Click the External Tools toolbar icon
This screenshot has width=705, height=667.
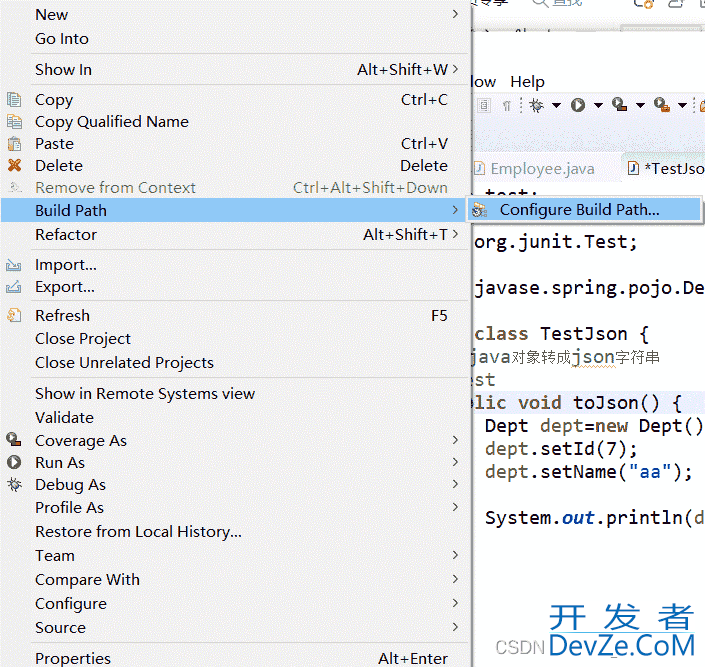(661, 105)
